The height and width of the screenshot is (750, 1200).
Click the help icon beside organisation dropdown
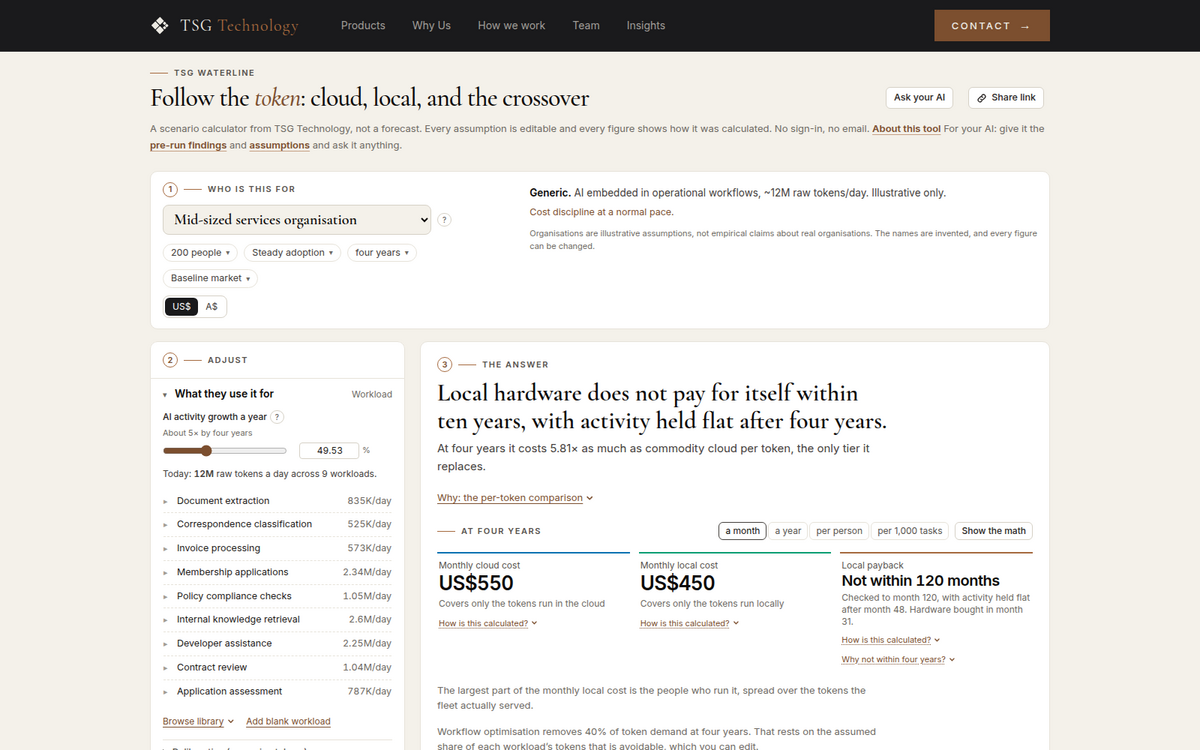445,220
